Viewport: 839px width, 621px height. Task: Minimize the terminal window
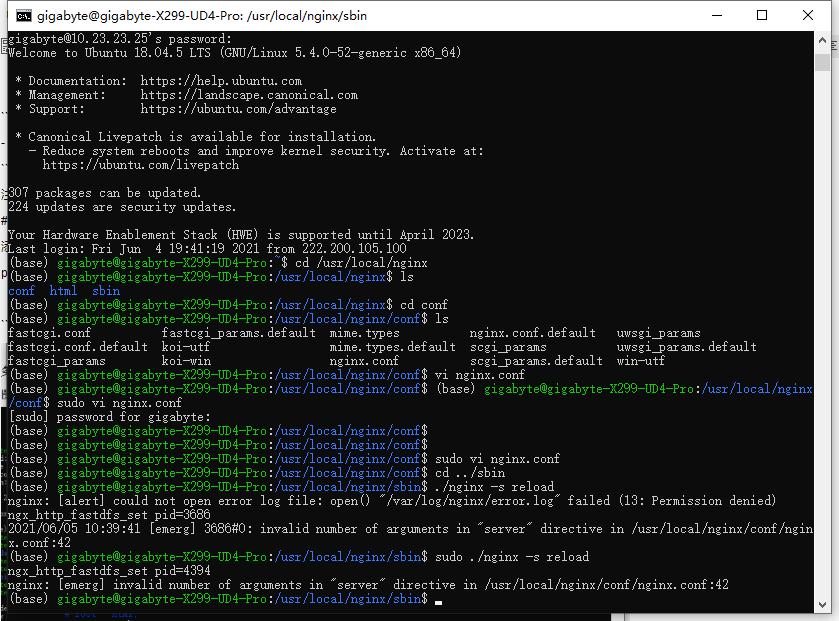[717, 16]
